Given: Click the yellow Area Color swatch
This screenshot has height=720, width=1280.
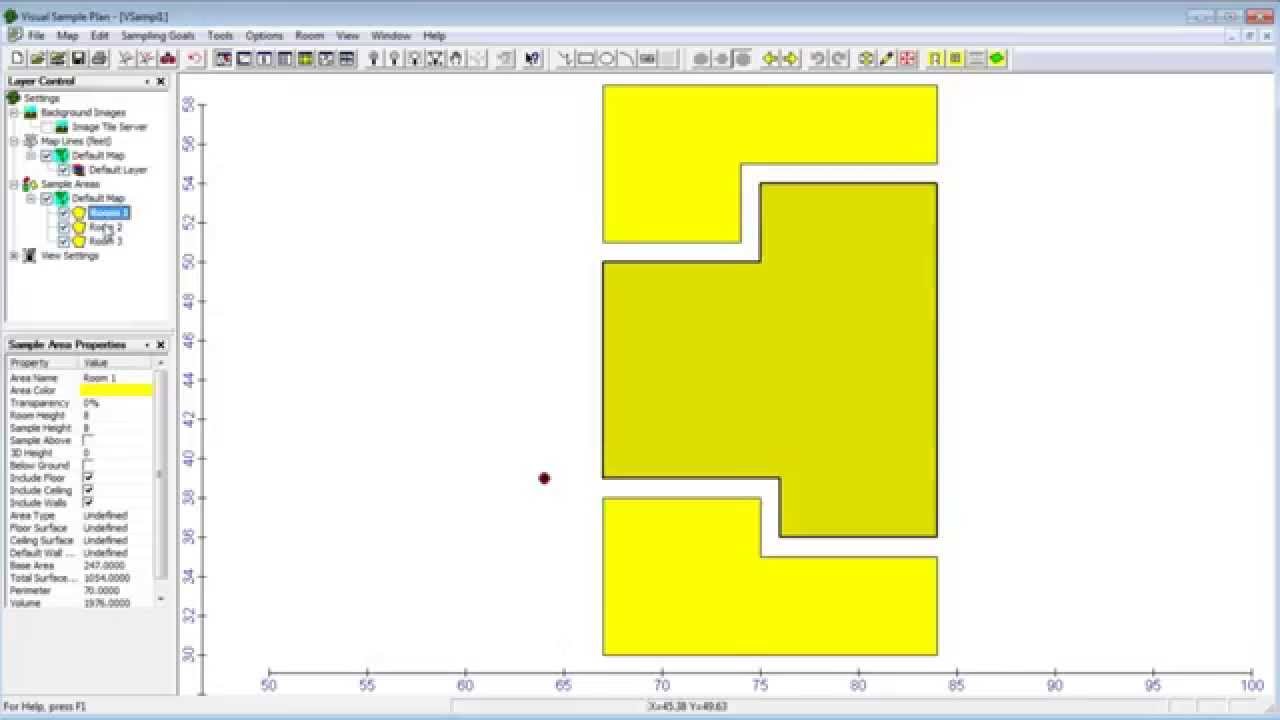Looking at the screenshot, I should click(117, 391).
